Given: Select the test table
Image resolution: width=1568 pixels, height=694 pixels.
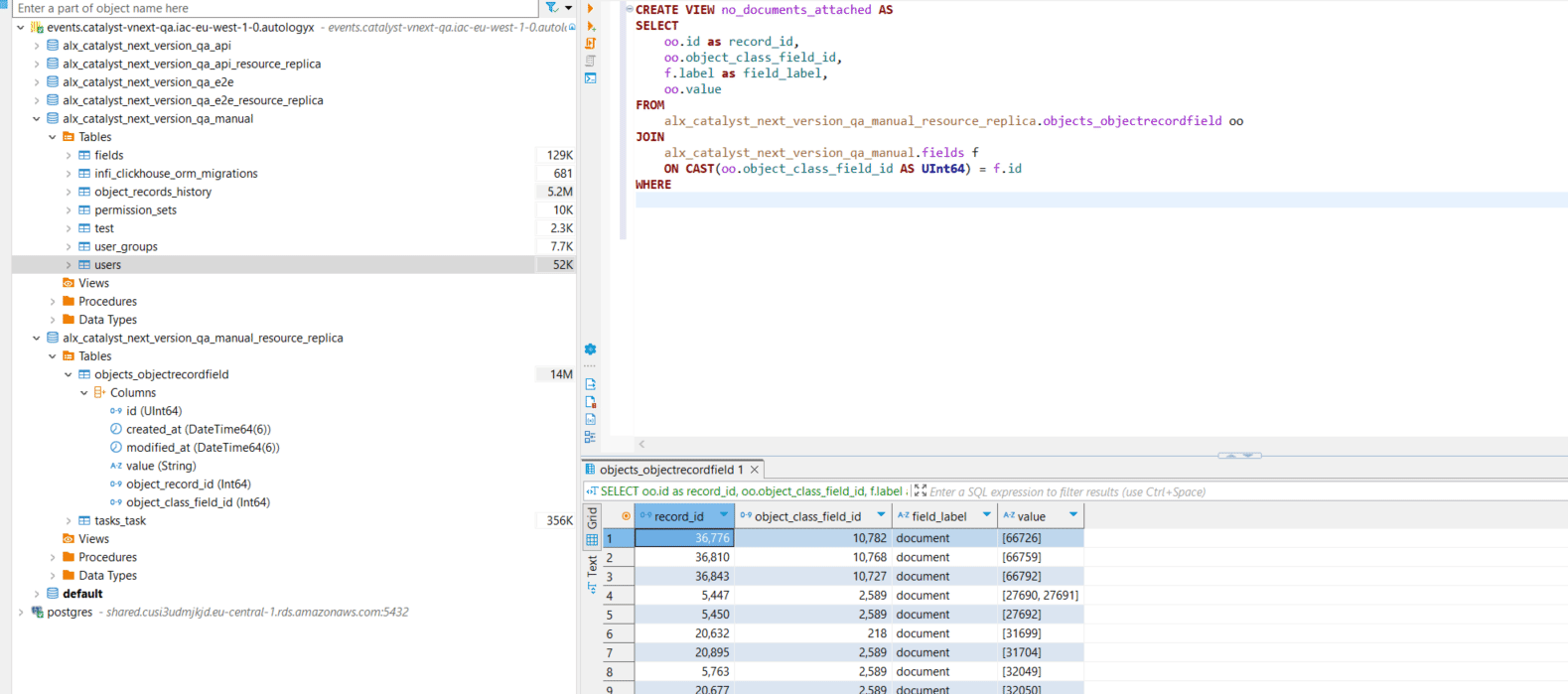Looking at the screenshot, I should tap(104, 228).
